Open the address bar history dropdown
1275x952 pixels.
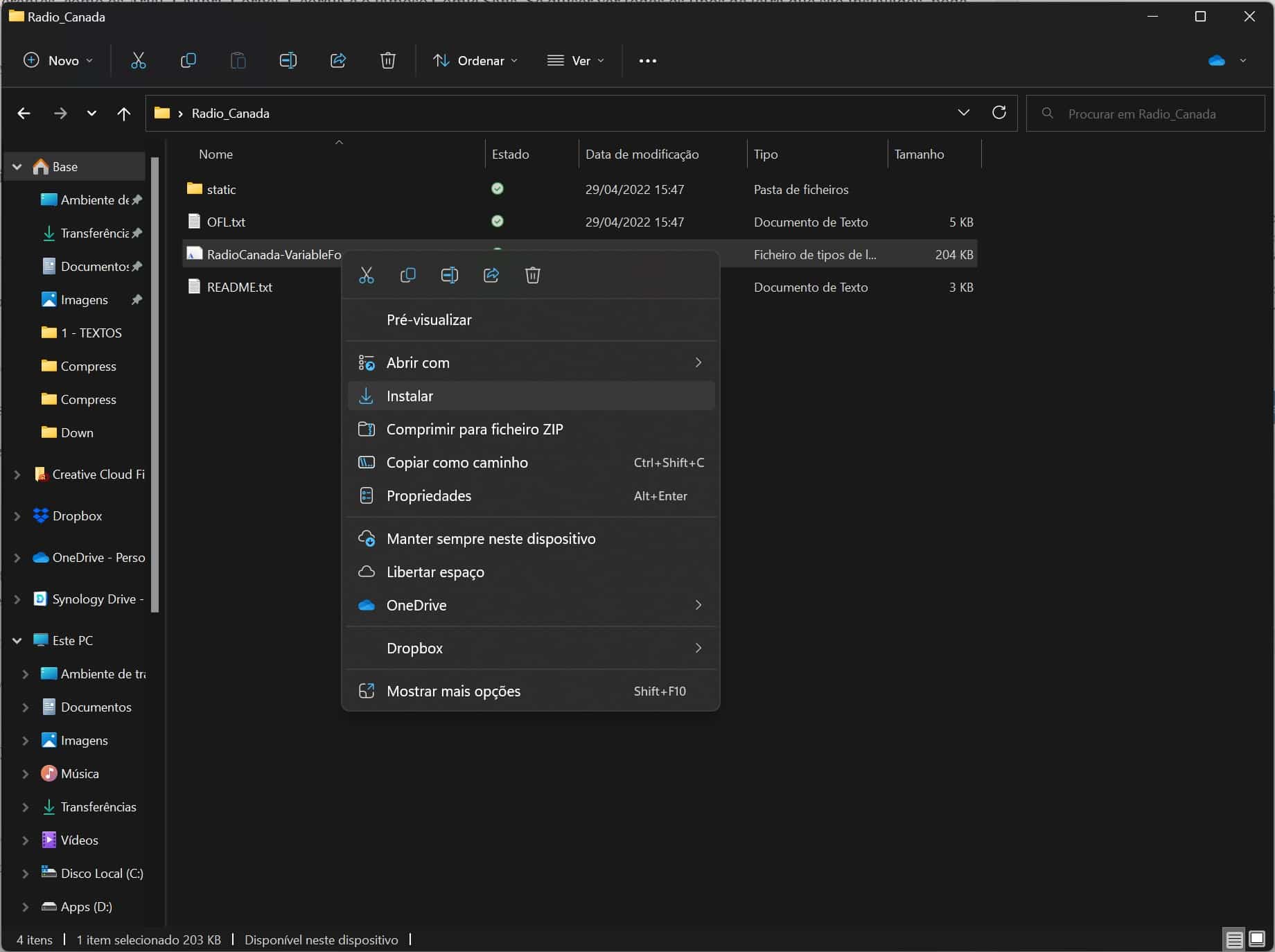(x=963, y=113)
